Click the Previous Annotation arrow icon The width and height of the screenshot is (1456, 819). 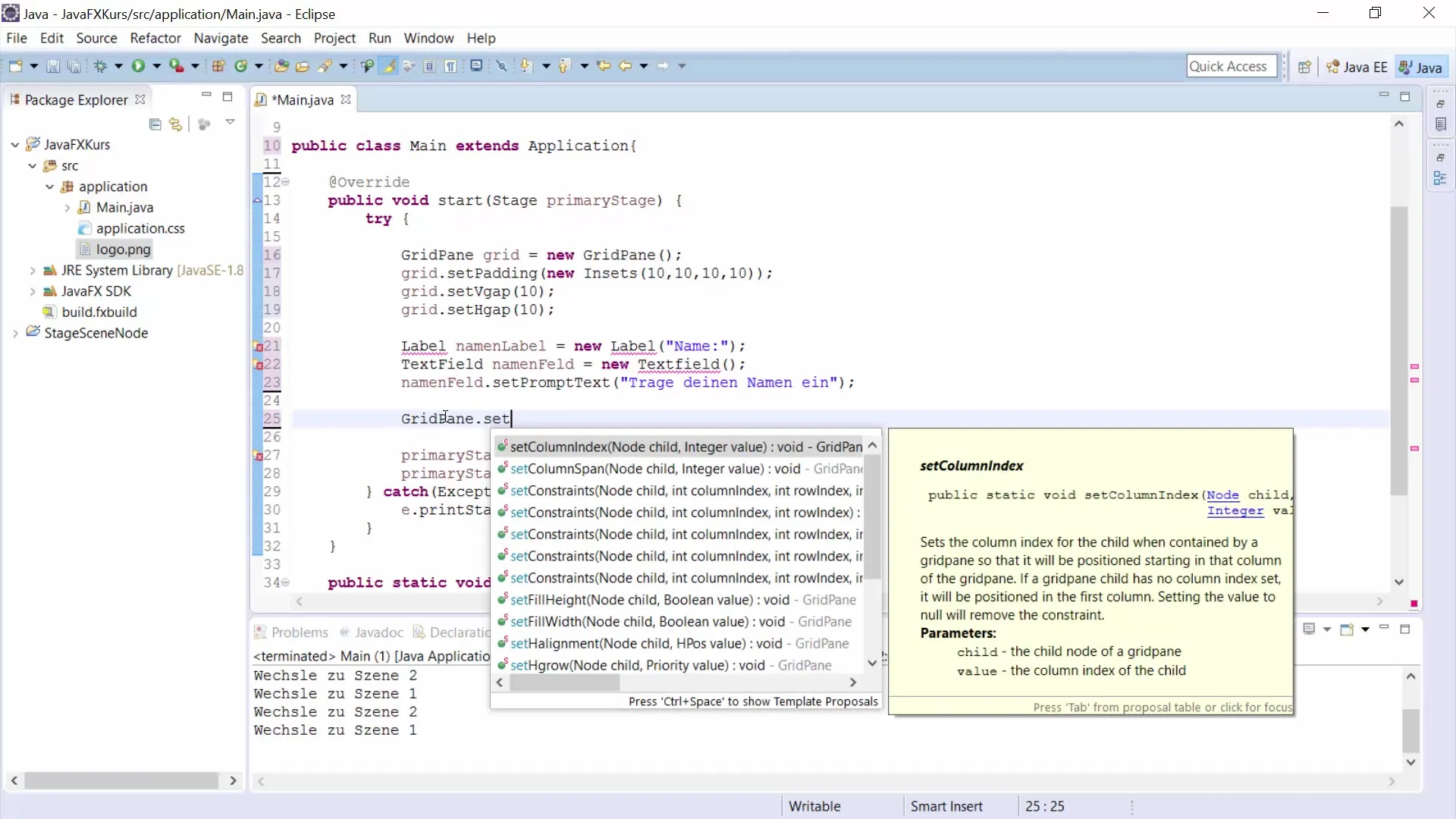pos(563,66)
